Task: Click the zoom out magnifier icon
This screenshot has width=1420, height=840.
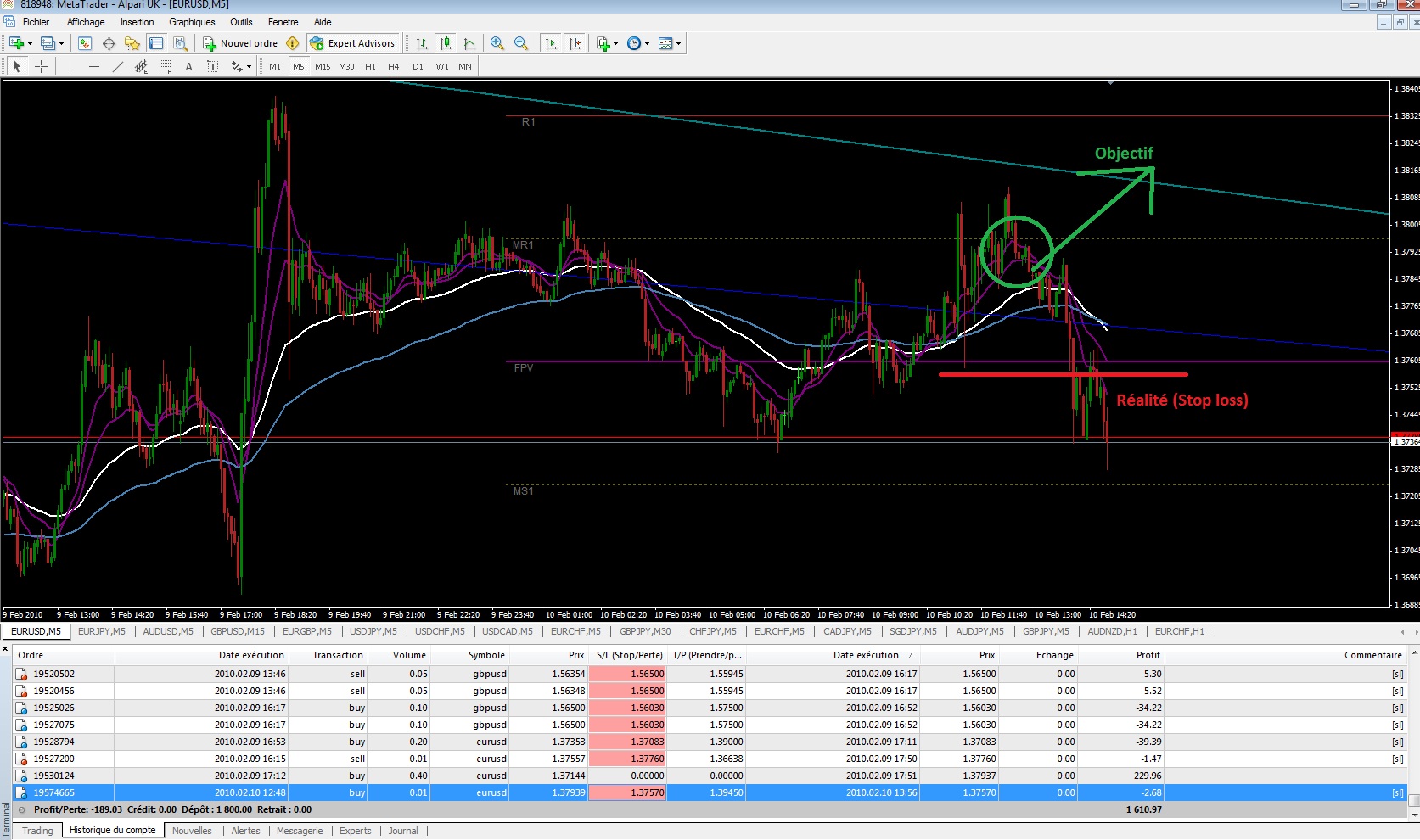Action: tap(521, 43)
